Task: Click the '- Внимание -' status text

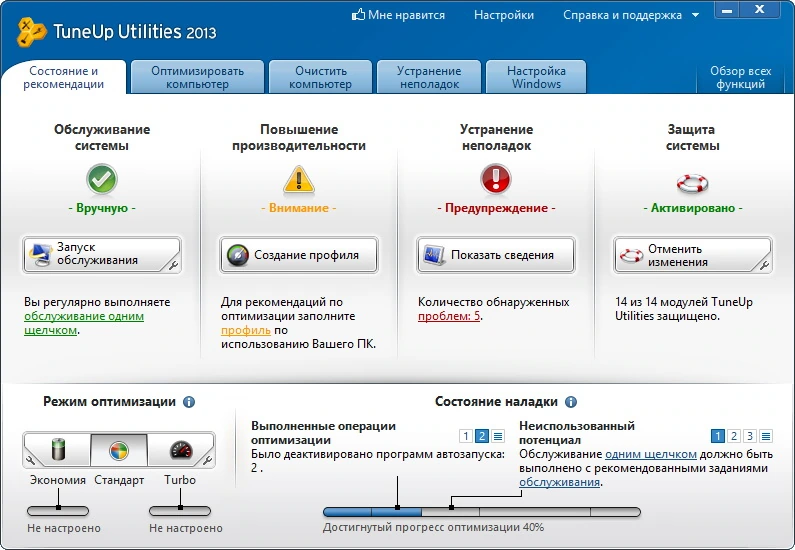Action: pyautogui.click(x=299, y=208)
